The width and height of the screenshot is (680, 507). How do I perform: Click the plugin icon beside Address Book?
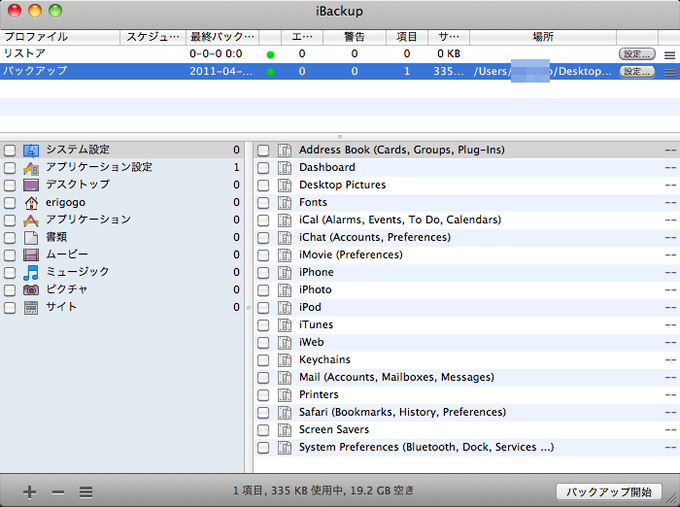284,150
